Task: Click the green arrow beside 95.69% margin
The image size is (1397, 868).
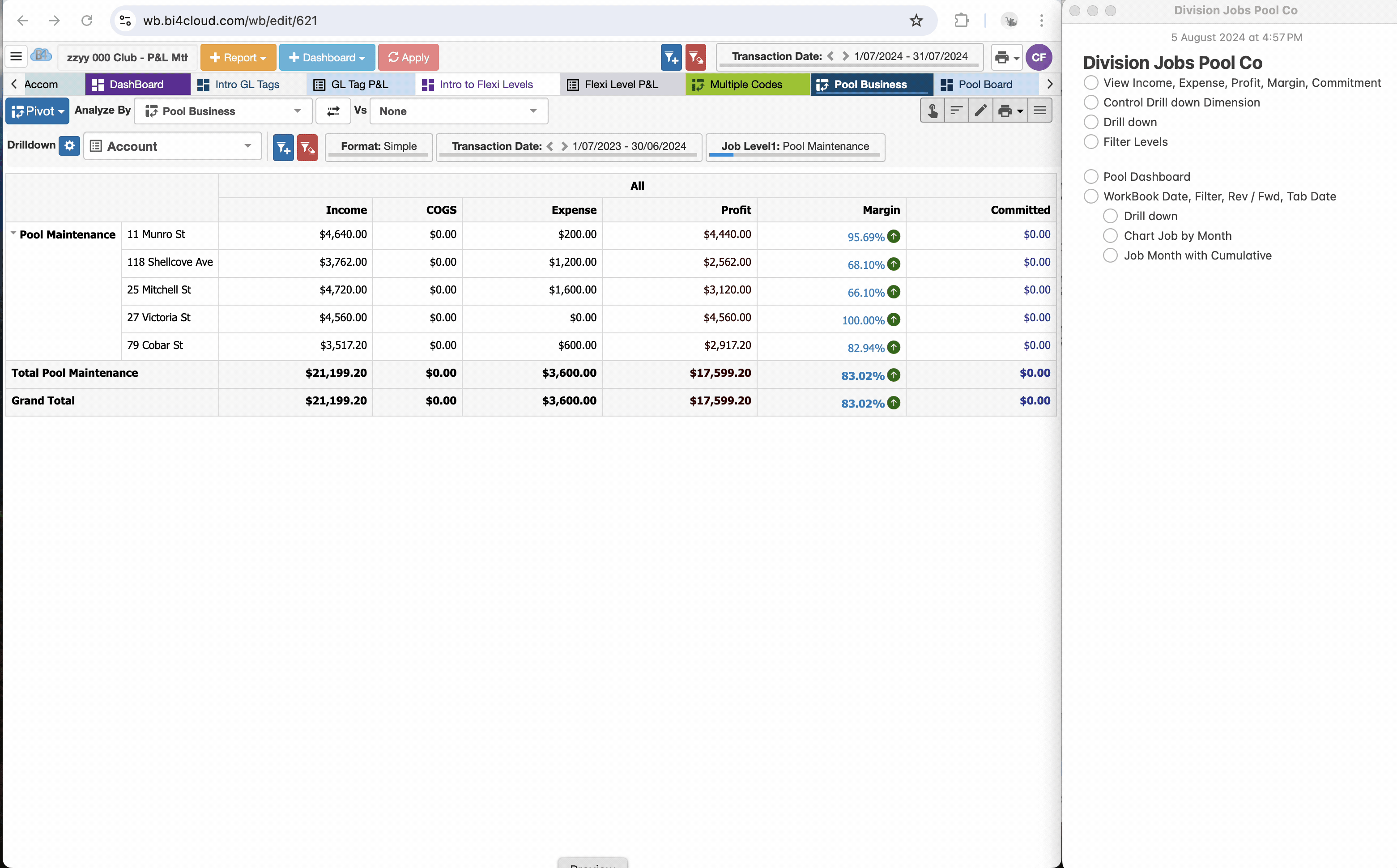Action: (894, 237)
